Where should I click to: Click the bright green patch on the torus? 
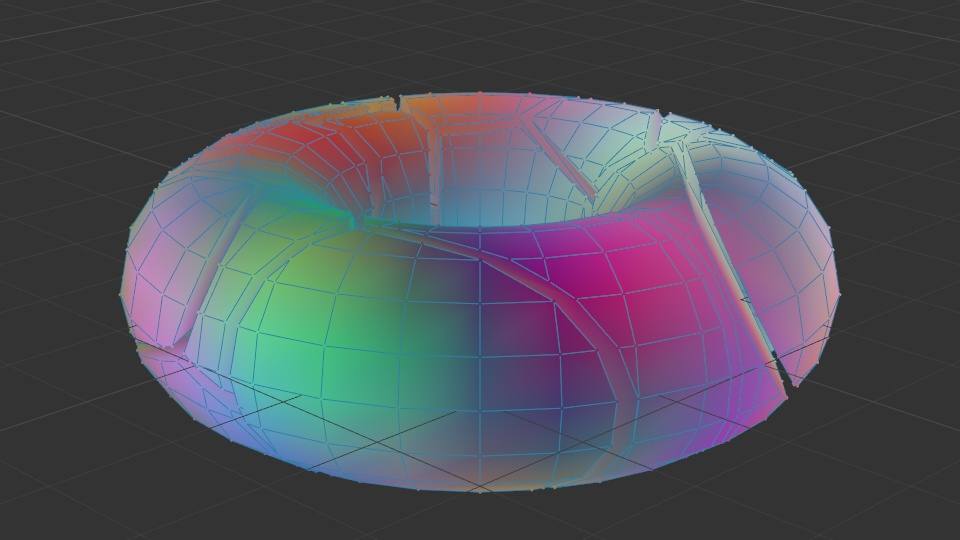(x=330, y=320)
